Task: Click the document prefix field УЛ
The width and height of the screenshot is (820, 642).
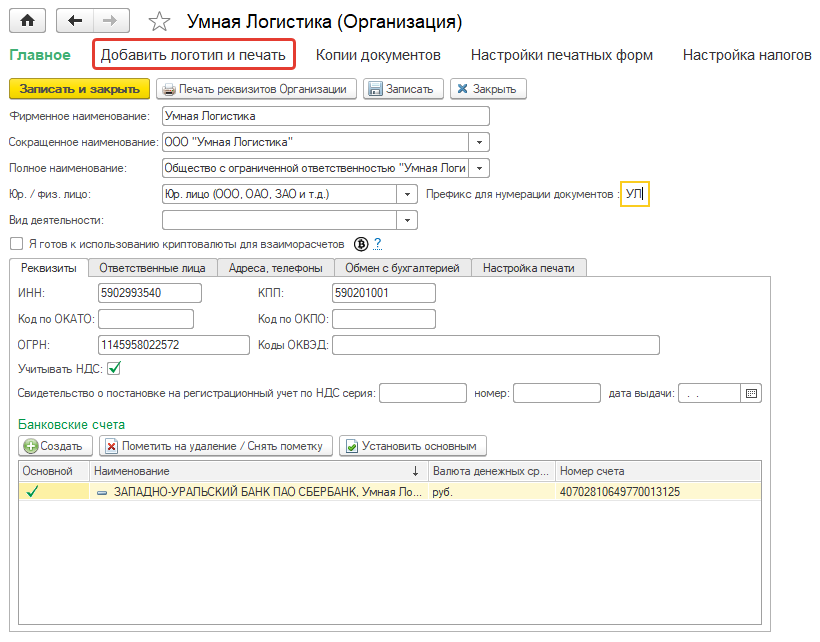Action: 634,194
